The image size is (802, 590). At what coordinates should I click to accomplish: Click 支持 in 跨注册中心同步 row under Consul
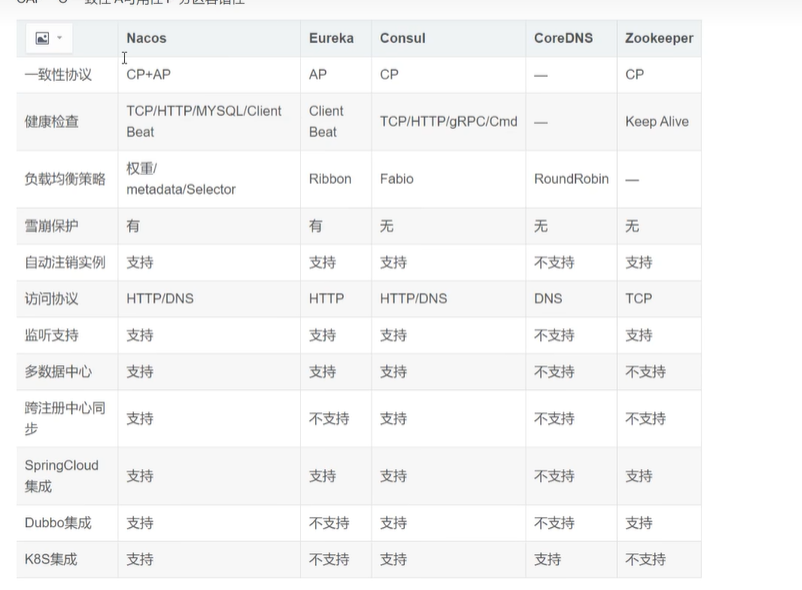tap(393, 419)
